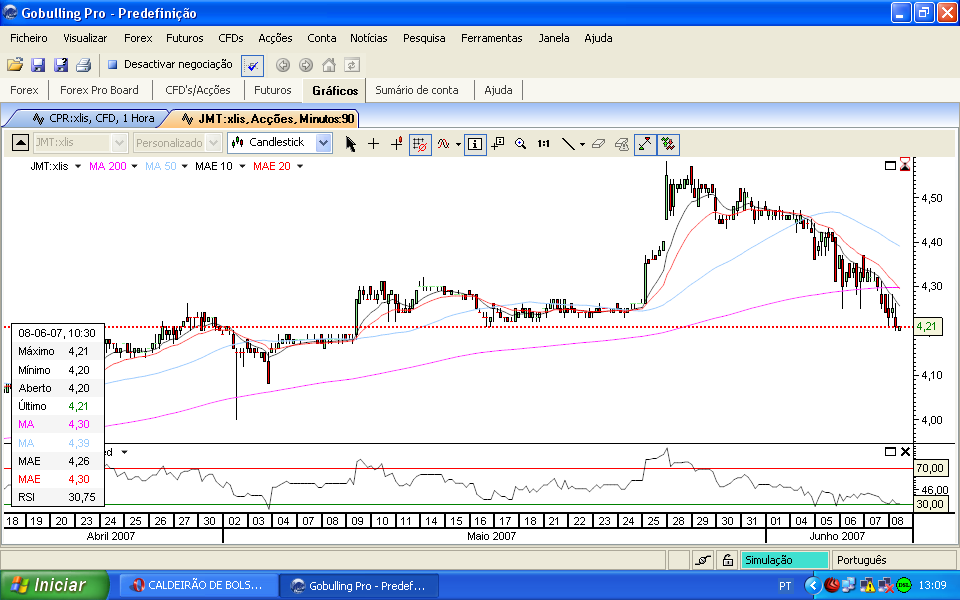Maximize the price chart pane
Viewport: 960px width, 600px height.
tap(891, 165)
